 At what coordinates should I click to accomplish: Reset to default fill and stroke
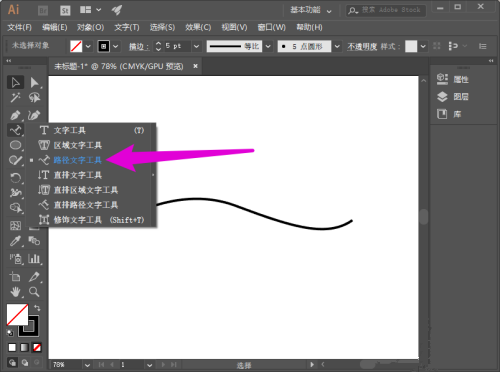(x=10, y=332)
